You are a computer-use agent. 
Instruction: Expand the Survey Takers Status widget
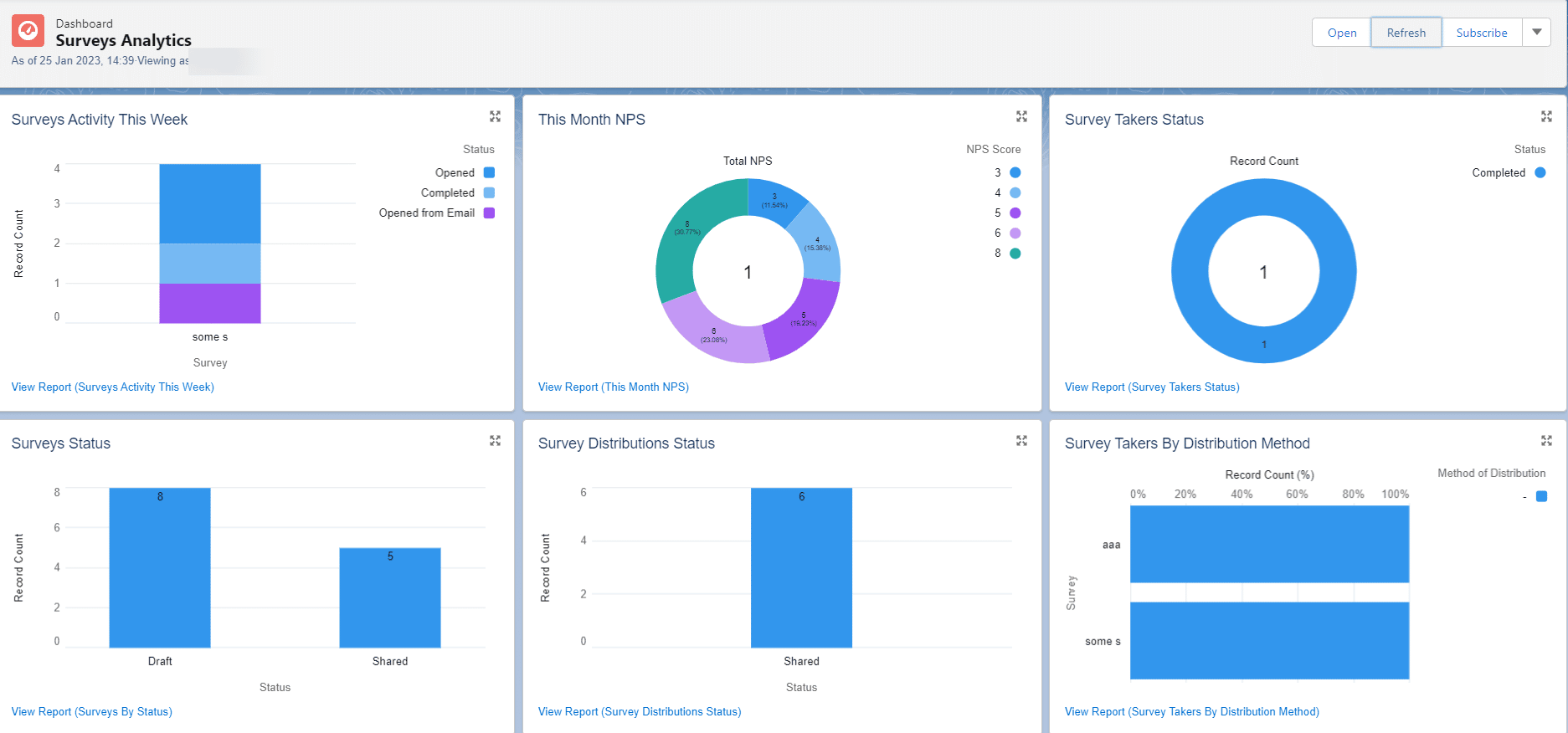[1546, 116]
